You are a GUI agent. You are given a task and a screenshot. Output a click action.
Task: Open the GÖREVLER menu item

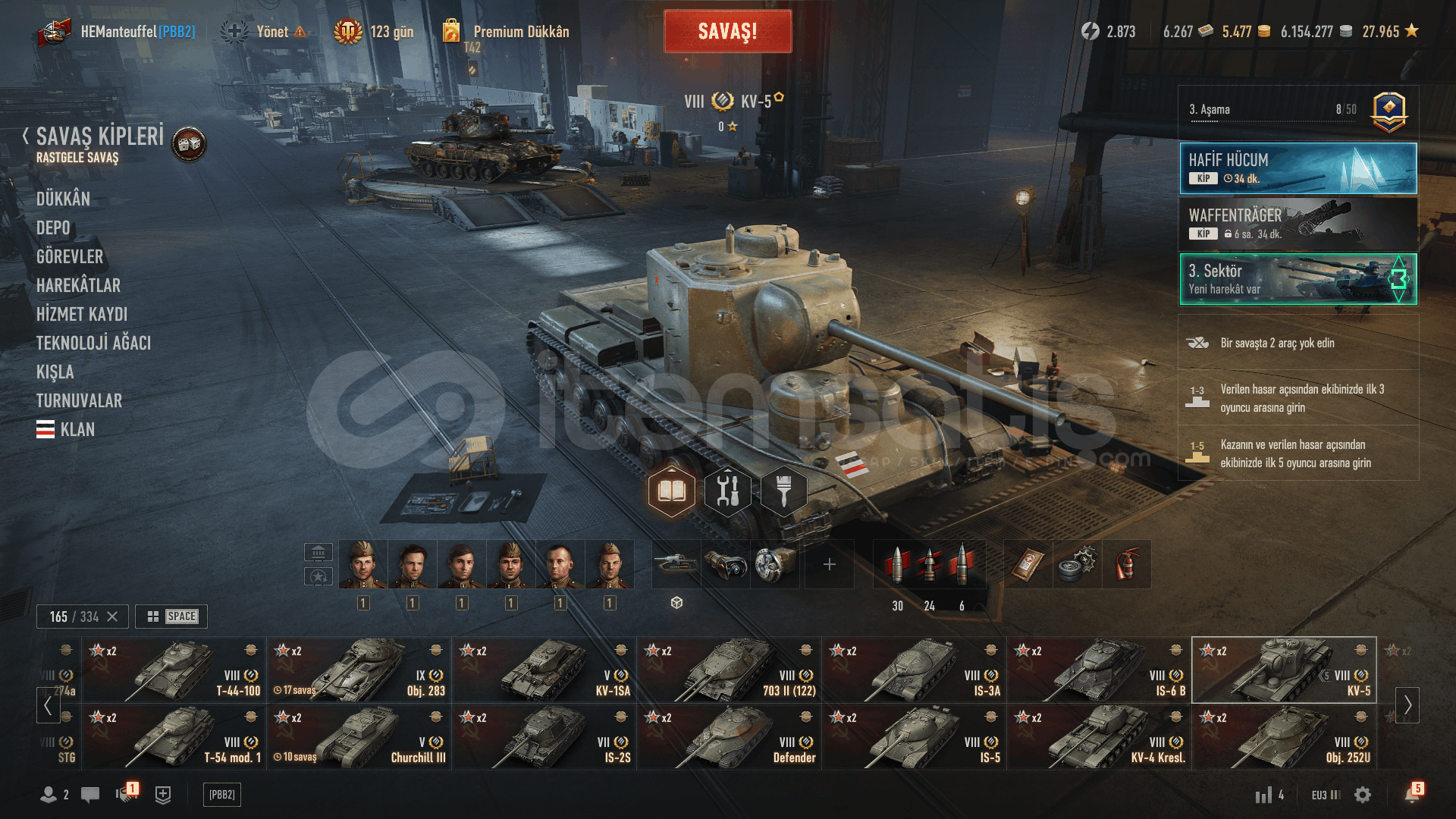(70, 256)
